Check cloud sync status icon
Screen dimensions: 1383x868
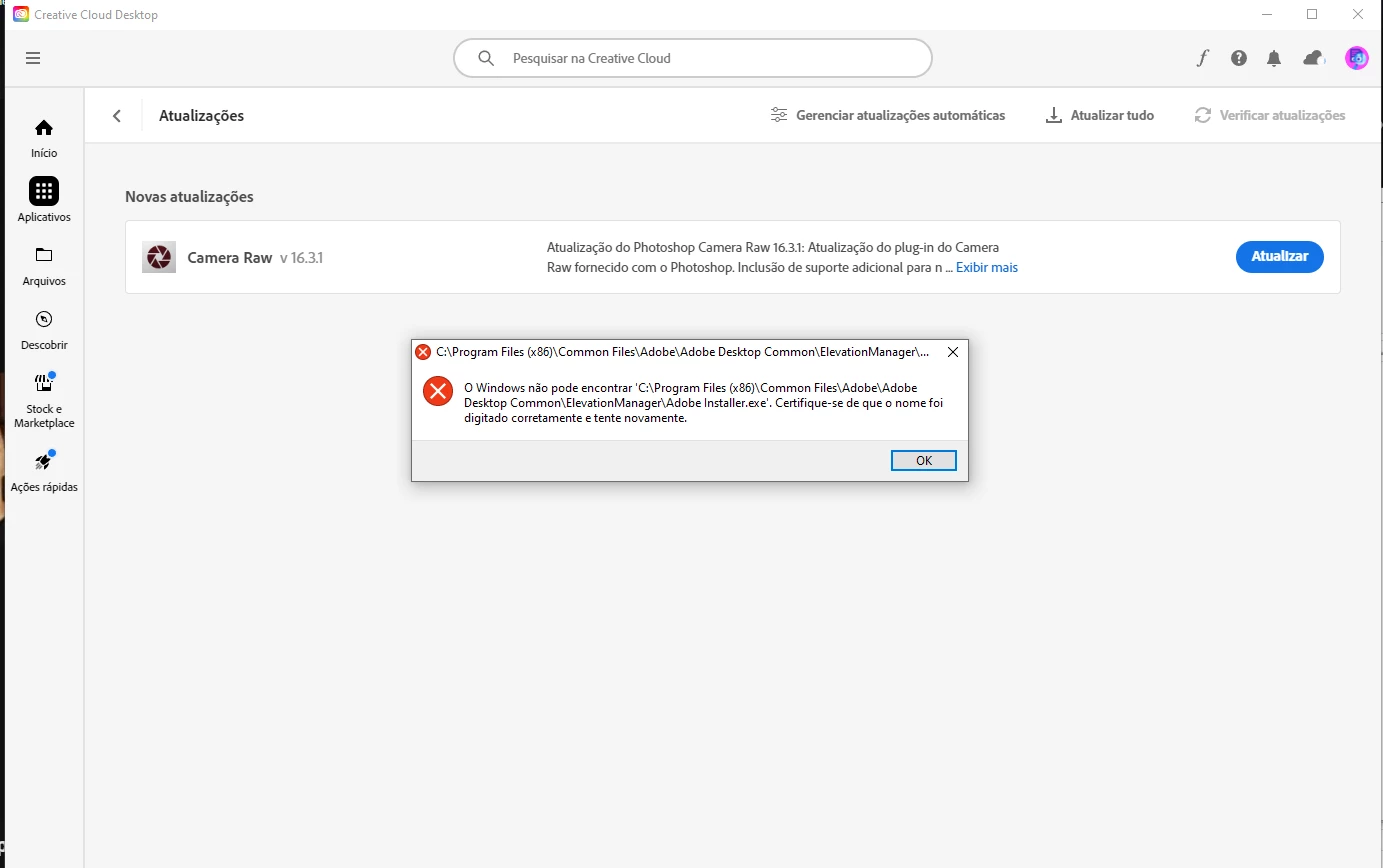tap(1313, 58)
